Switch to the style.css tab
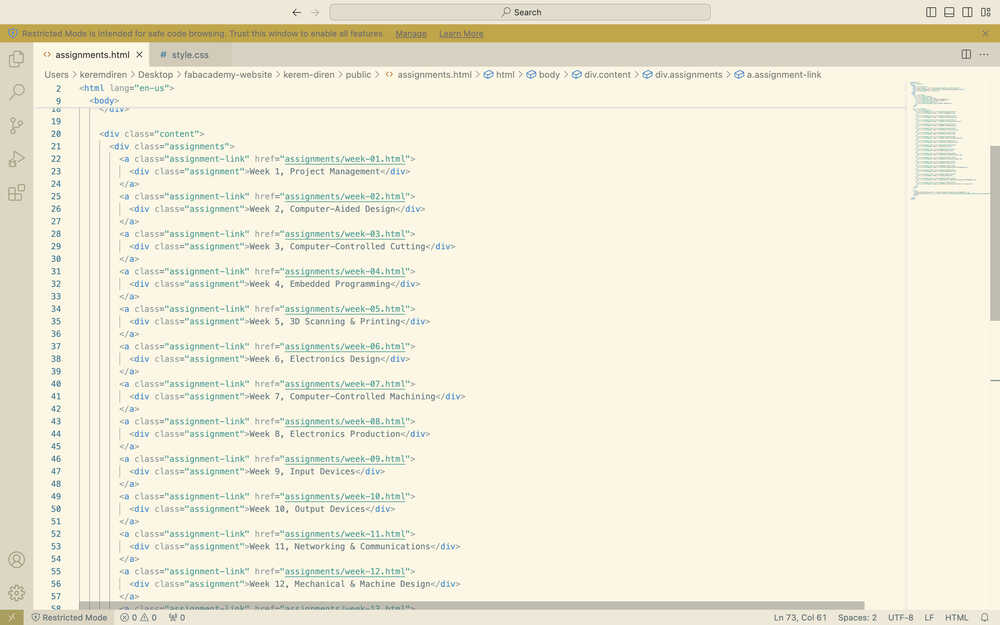The image size is (1000, 625). pyautogui.click(x=189, y=55)
